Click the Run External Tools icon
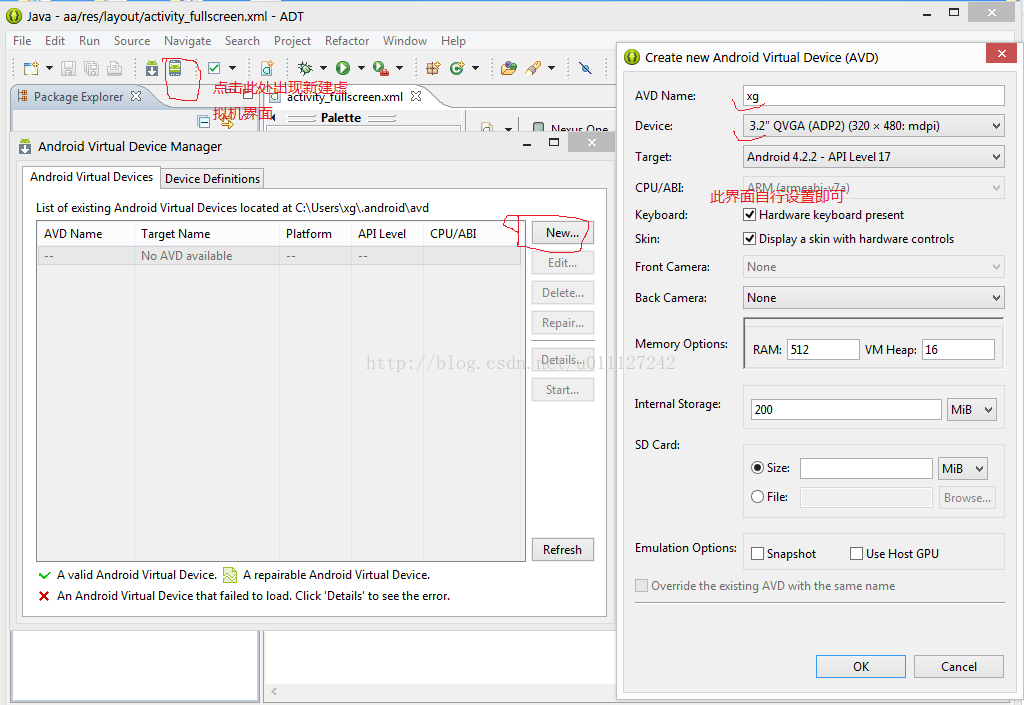The height and width of the screenshot is (705, 1024). [381, 68]
